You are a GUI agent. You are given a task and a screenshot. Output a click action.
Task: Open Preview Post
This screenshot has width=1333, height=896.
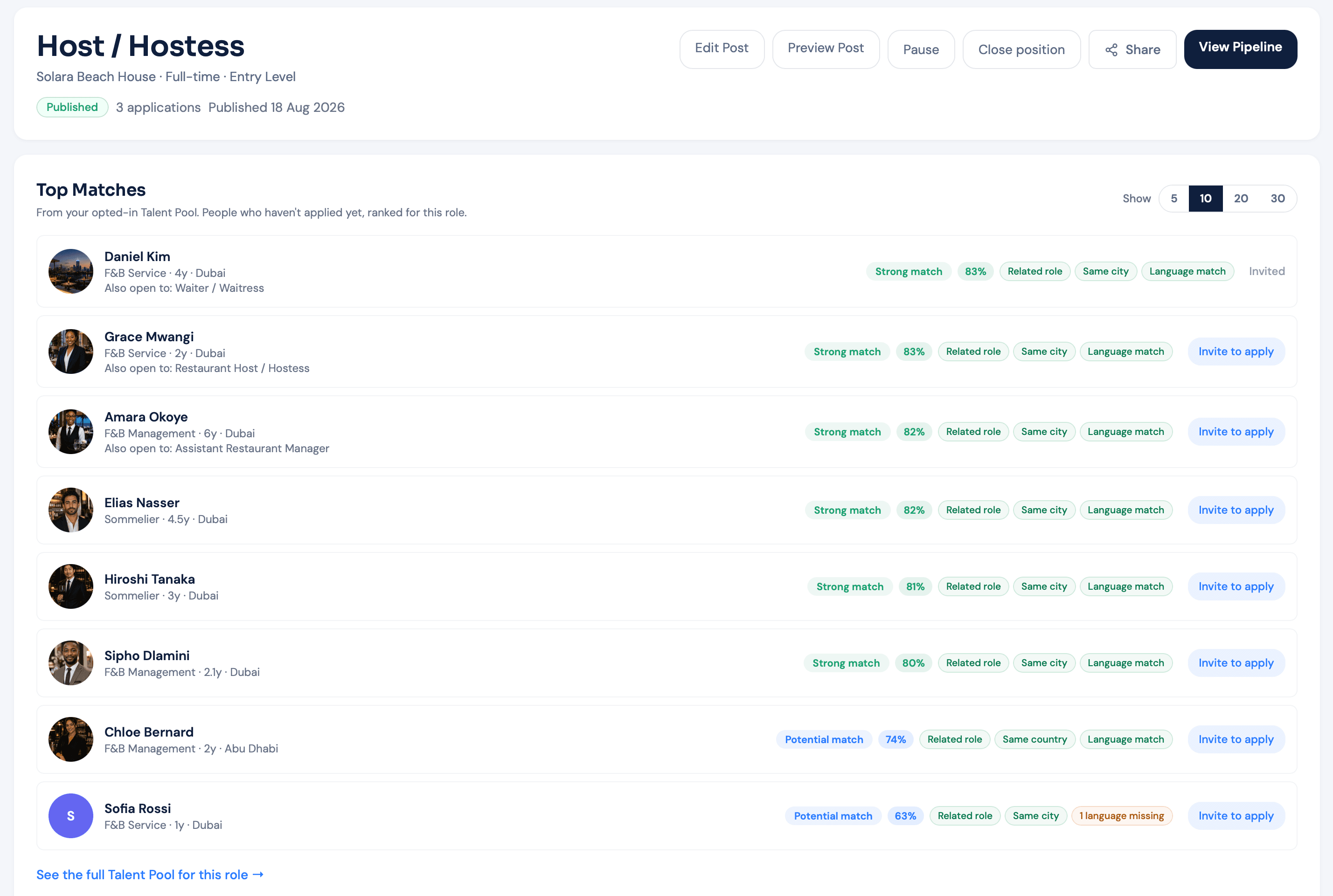coord(826,50)
